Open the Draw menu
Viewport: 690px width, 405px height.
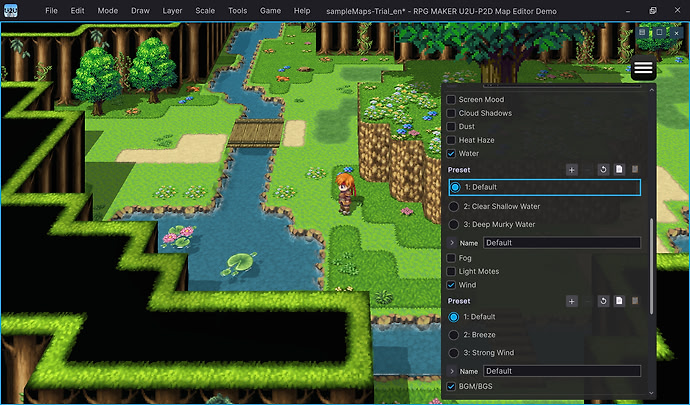point(140,11)
